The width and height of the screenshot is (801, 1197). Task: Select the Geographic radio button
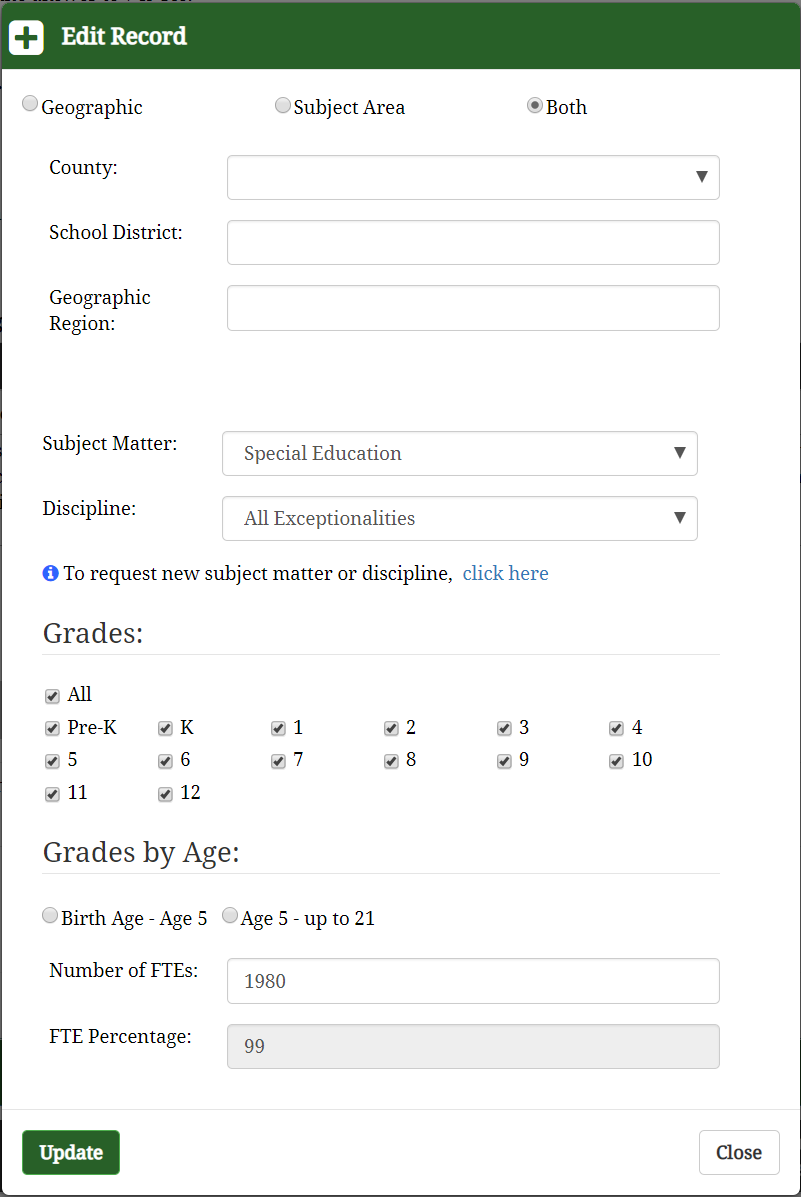31,104
